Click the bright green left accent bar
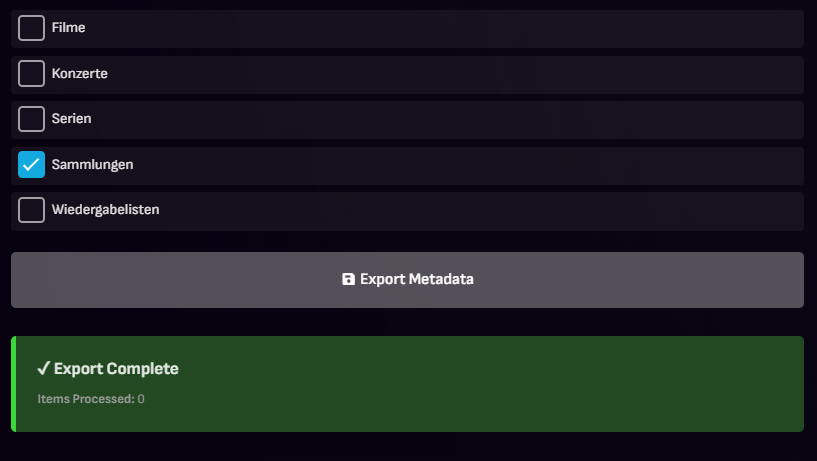The width and height of the screenshot is (817, 461). pyautogui.click(x=13, y=384)
